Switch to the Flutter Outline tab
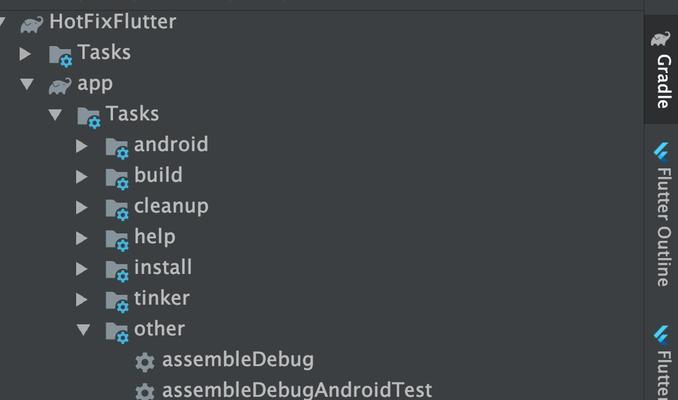This screenshot has width=678, height=400. pos(661,215)
